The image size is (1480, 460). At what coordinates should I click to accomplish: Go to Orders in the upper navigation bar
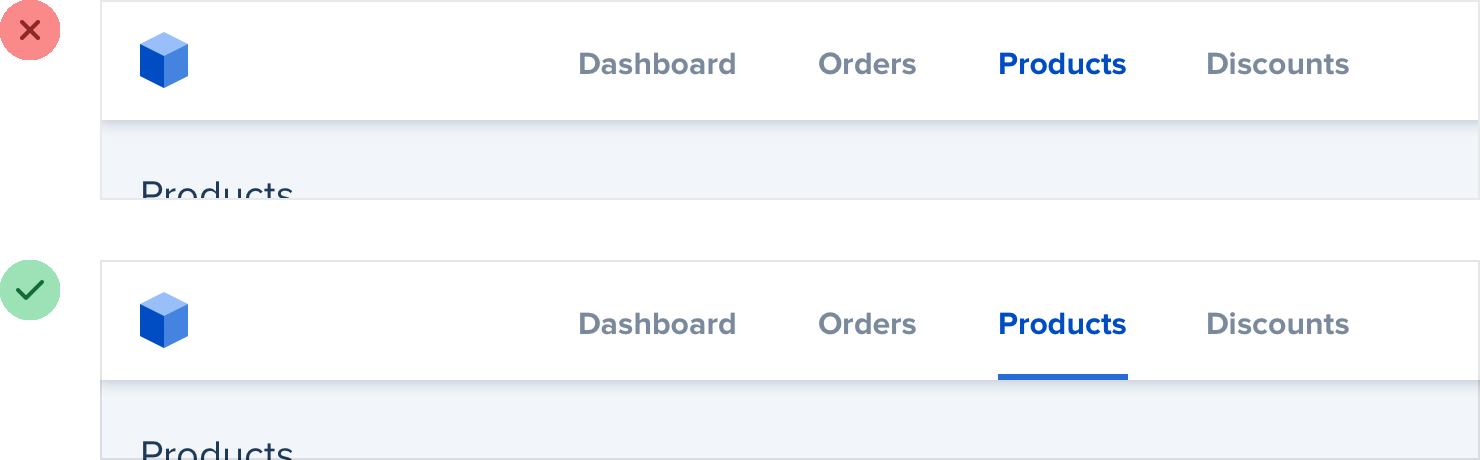(x=867, y=64)
